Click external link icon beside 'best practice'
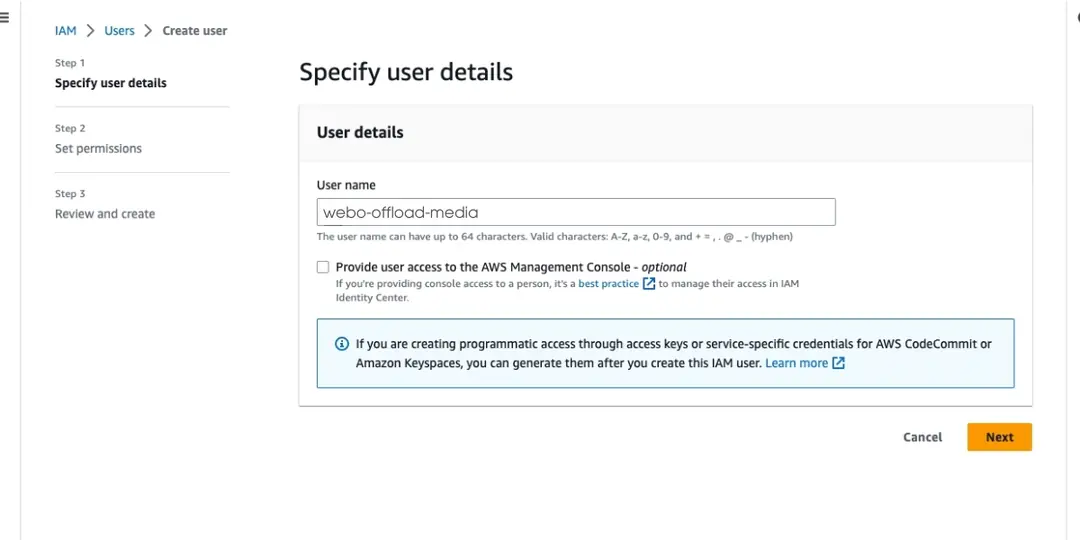 point(649,284)
